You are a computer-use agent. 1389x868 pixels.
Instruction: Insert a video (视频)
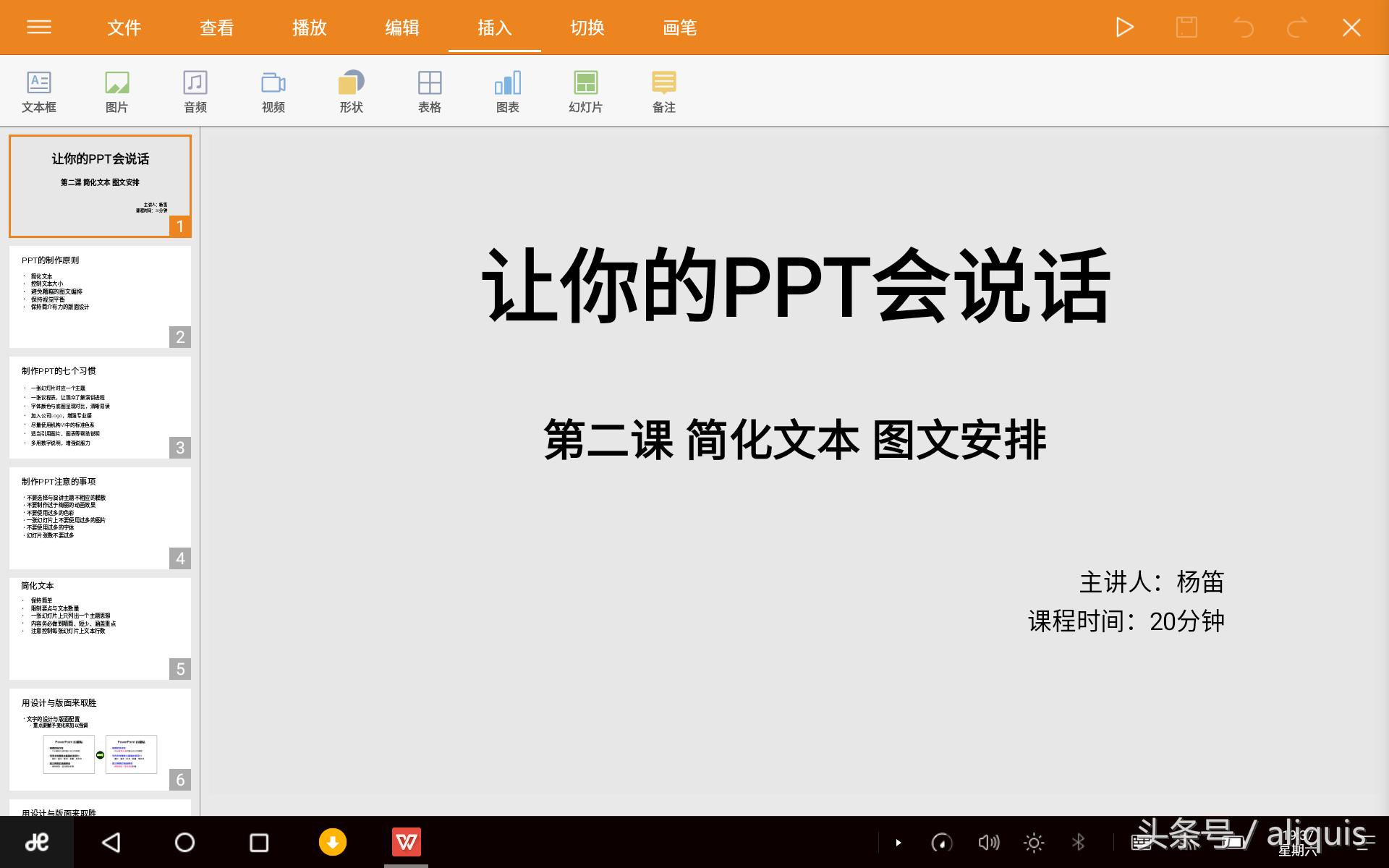coord(273,91)
